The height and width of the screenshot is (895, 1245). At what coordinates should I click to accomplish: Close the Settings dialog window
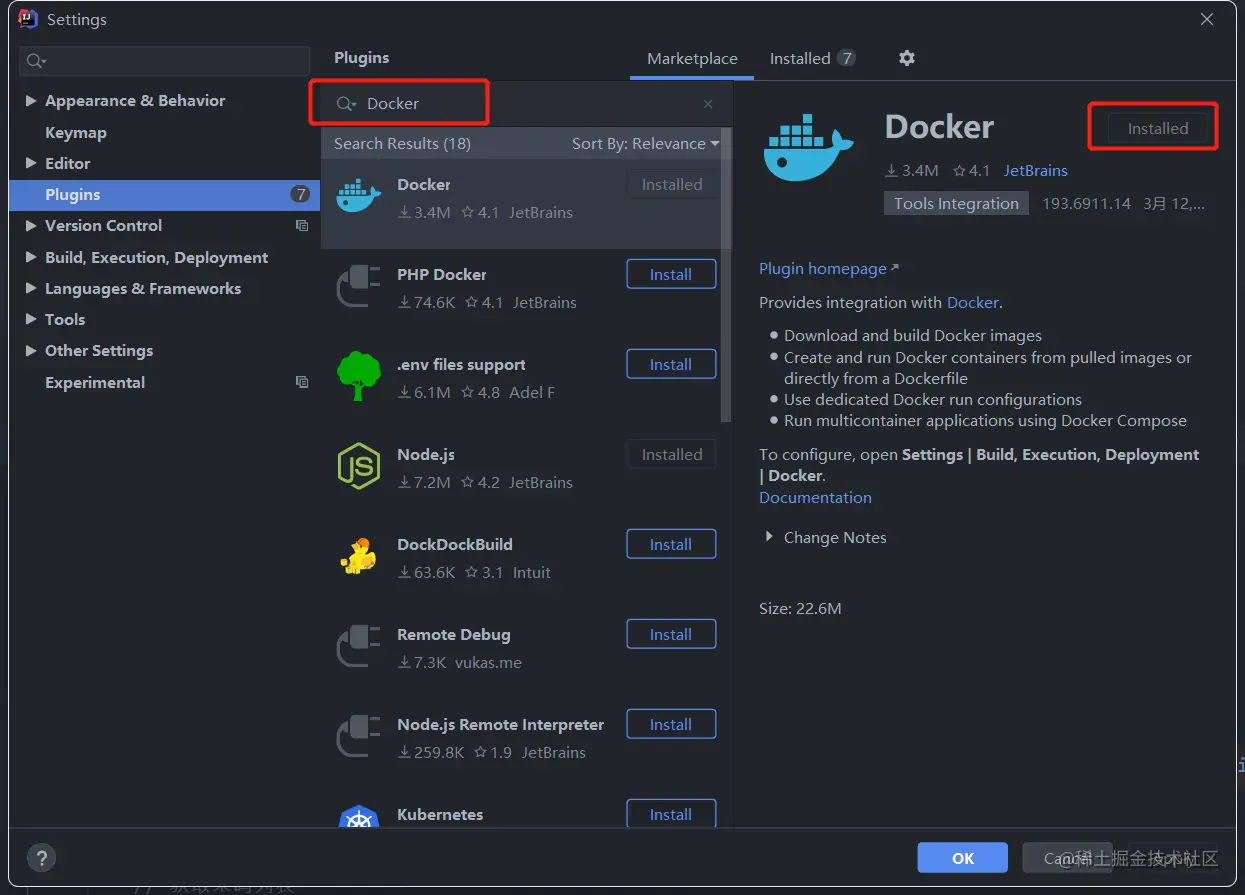(1207, 19)
